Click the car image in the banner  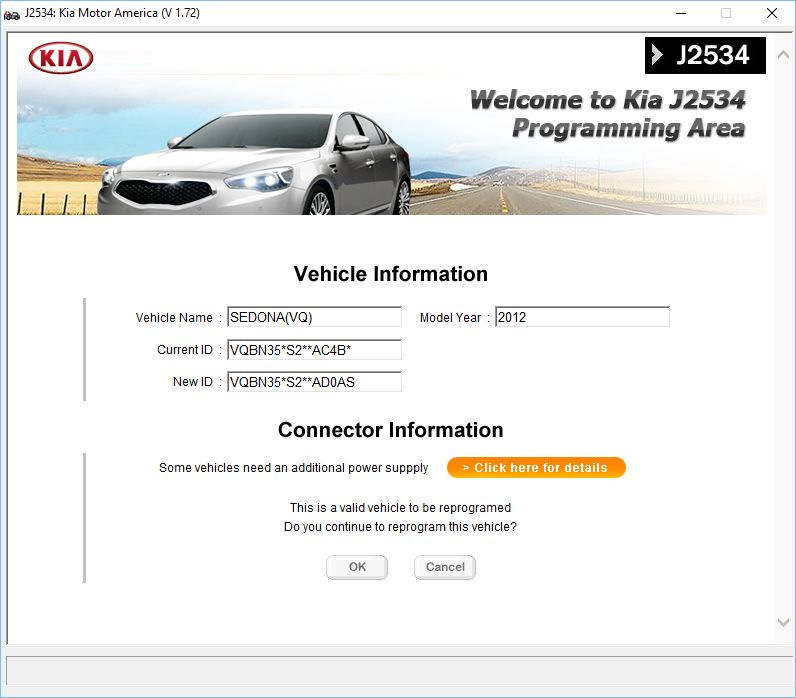(254, 163)
